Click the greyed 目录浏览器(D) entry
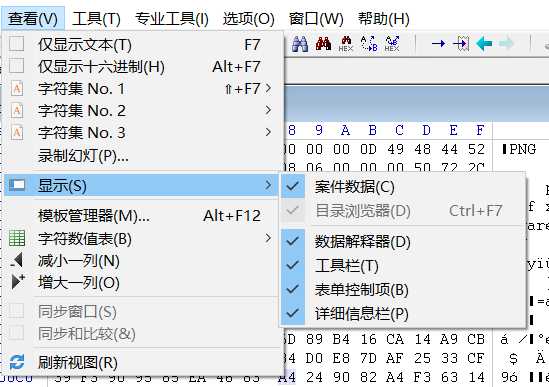549x387 pixels. point(403,210)
